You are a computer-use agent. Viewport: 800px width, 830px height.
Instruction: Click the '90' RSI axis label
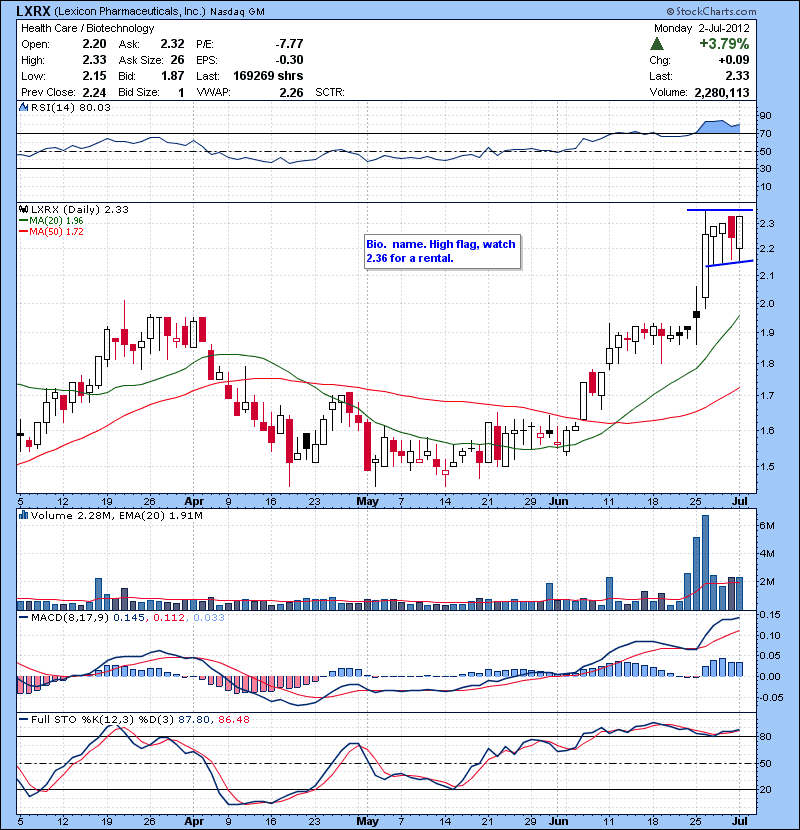point(766,115)
